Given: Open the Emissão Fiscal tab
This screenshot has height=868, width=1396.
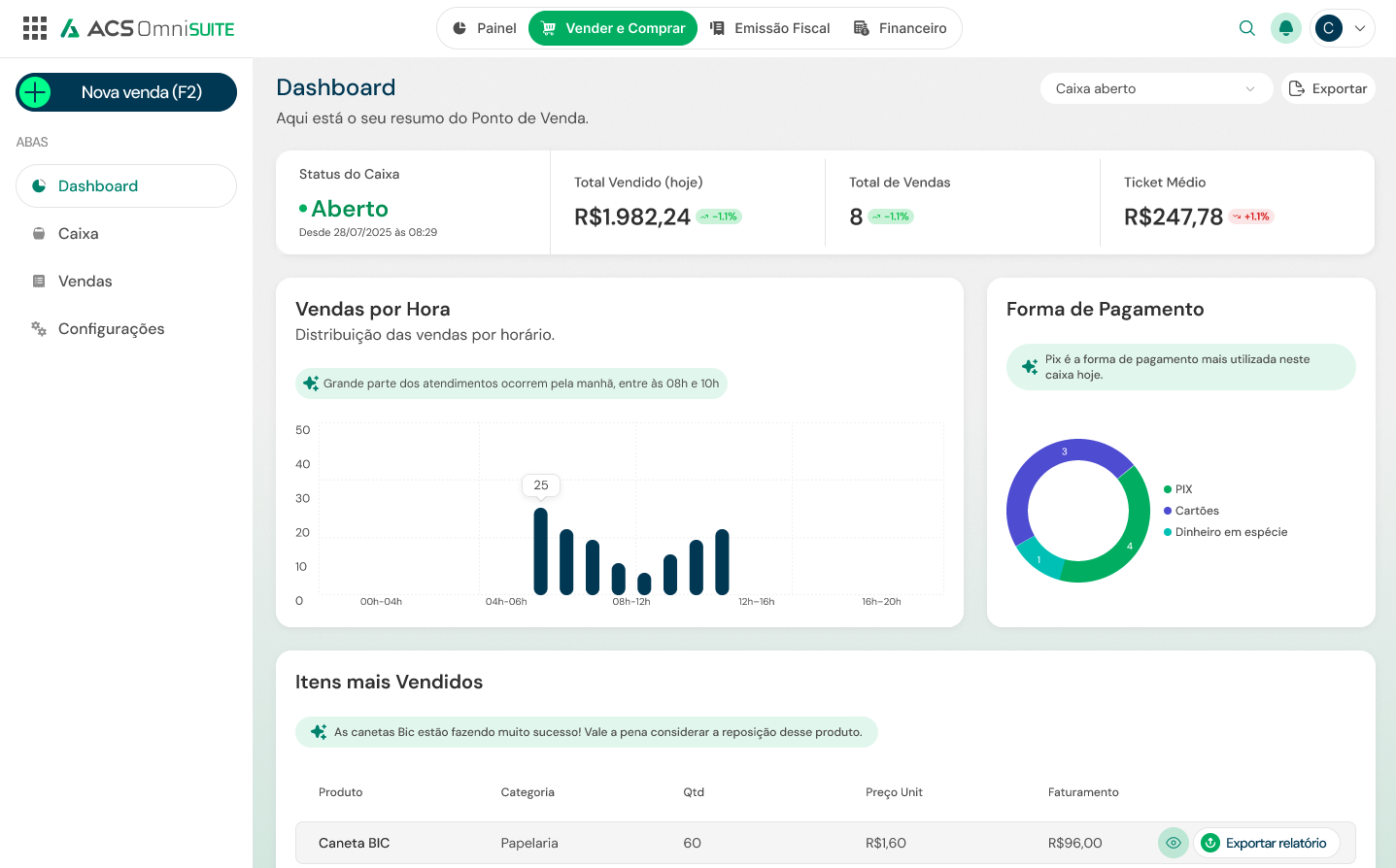Looking at the screenshot, I should click(x=770, y=28).
